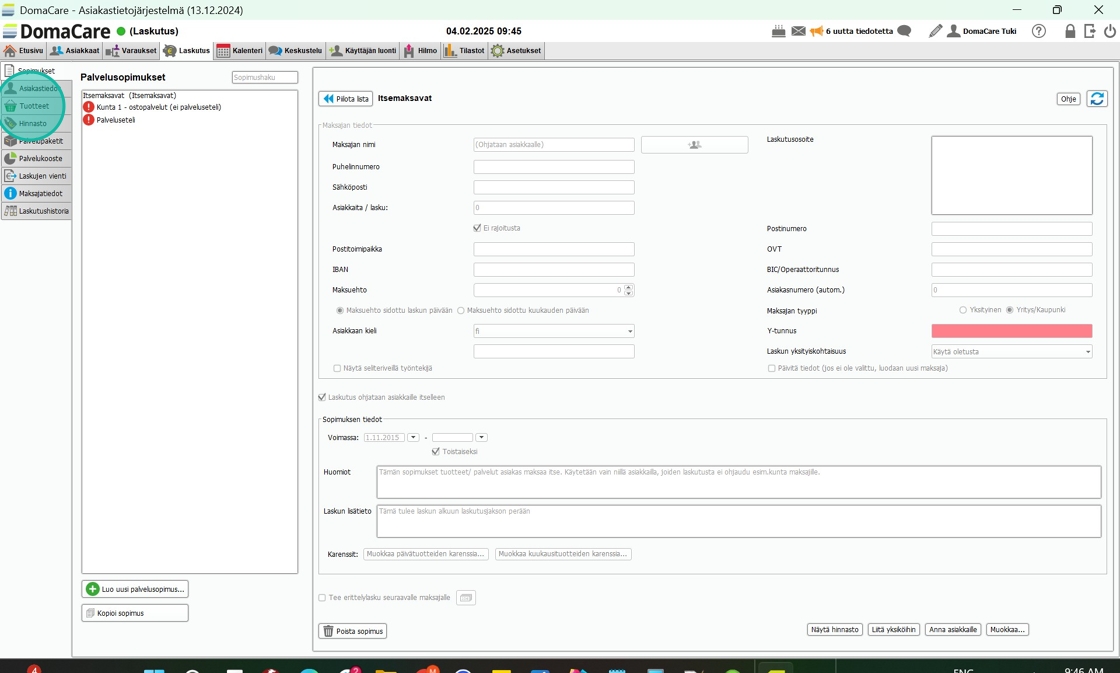The width and height of the screenshot is (1120, 673).
Task: Toggle Päivitä tiedot checkbox
Action: 771,368
